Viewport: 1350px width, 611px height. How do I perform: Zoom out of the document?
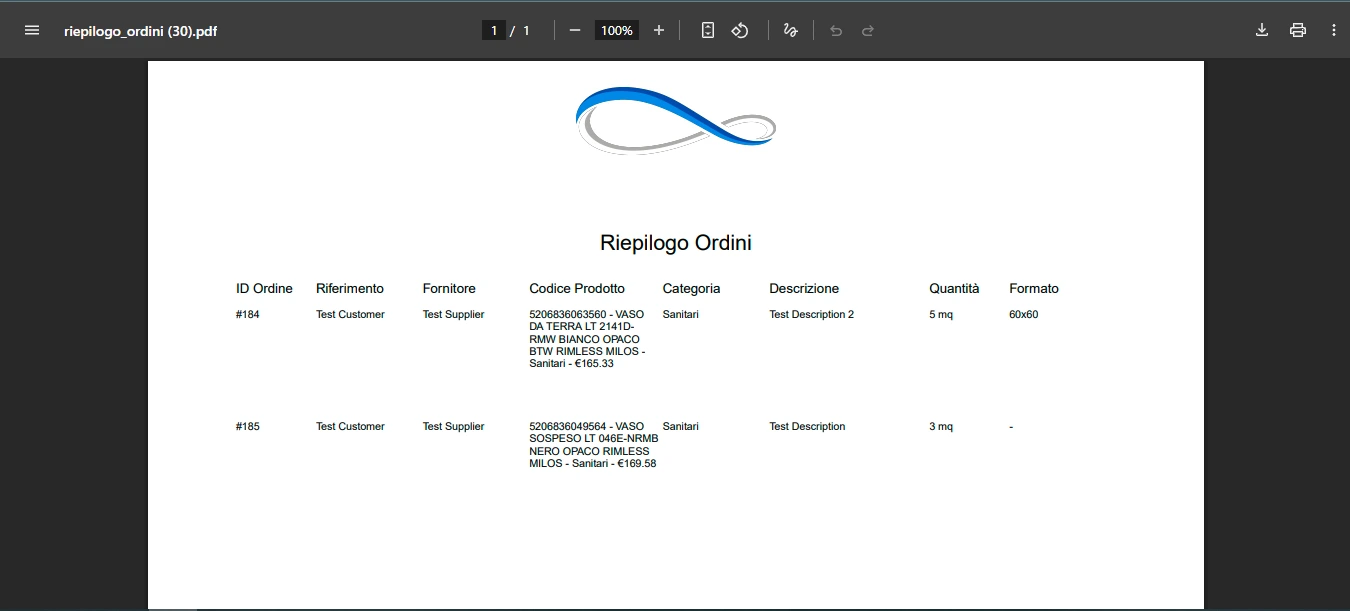pos(575,29)
